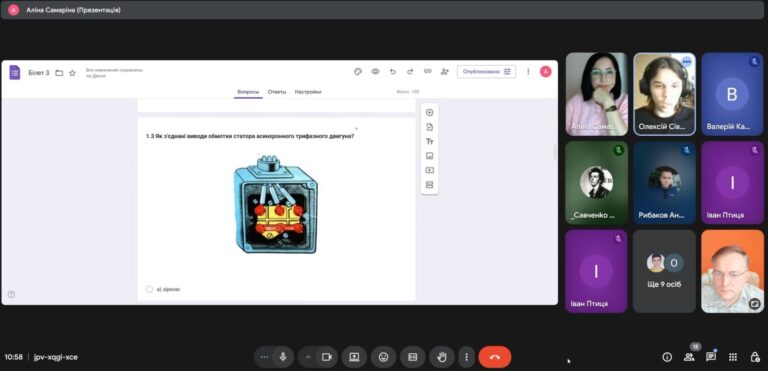Send a reaction emoji

pyautogui.click(x=384, y=357)
